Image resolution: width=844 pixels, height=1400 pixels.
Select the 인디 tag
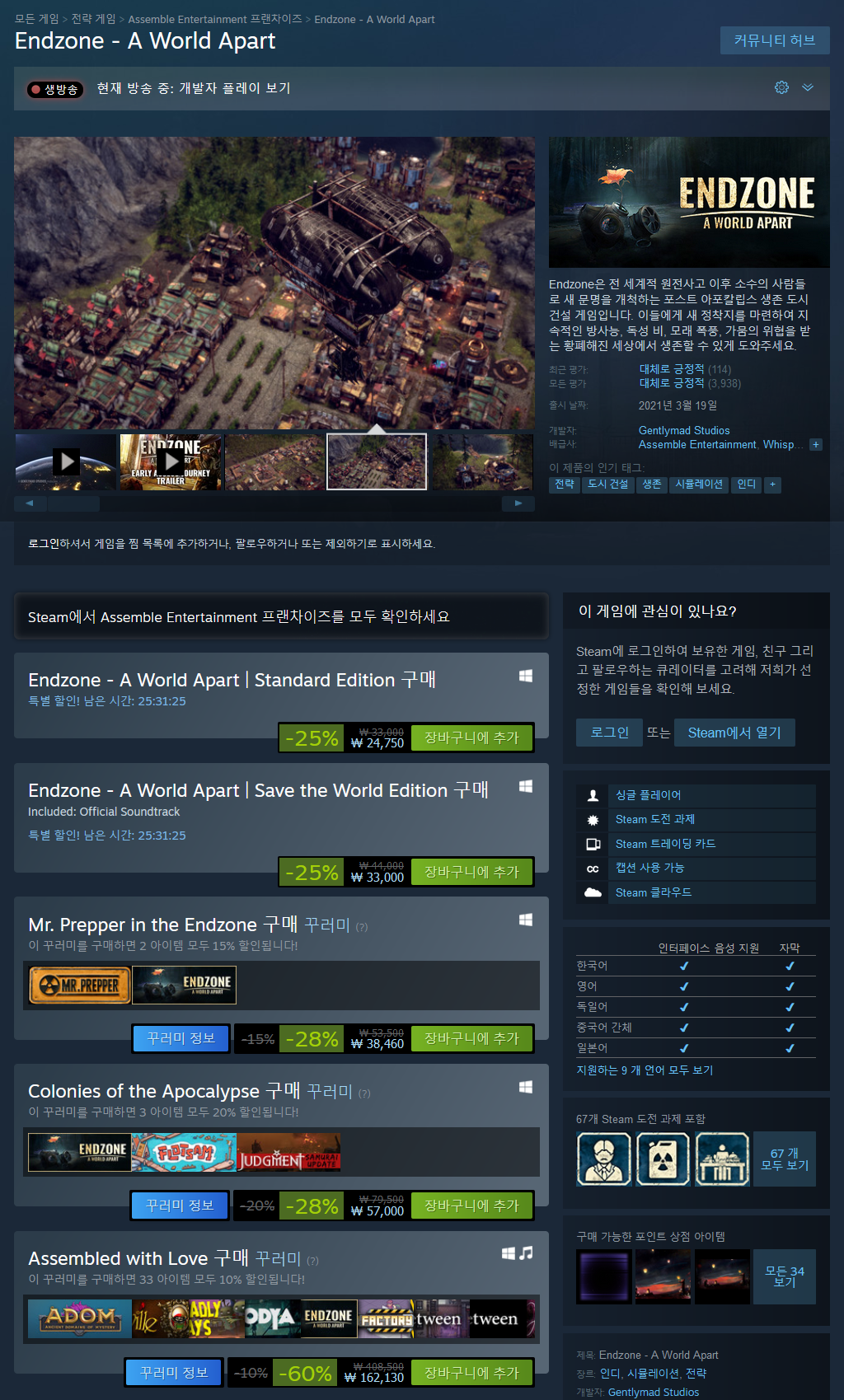pos(747,485)
